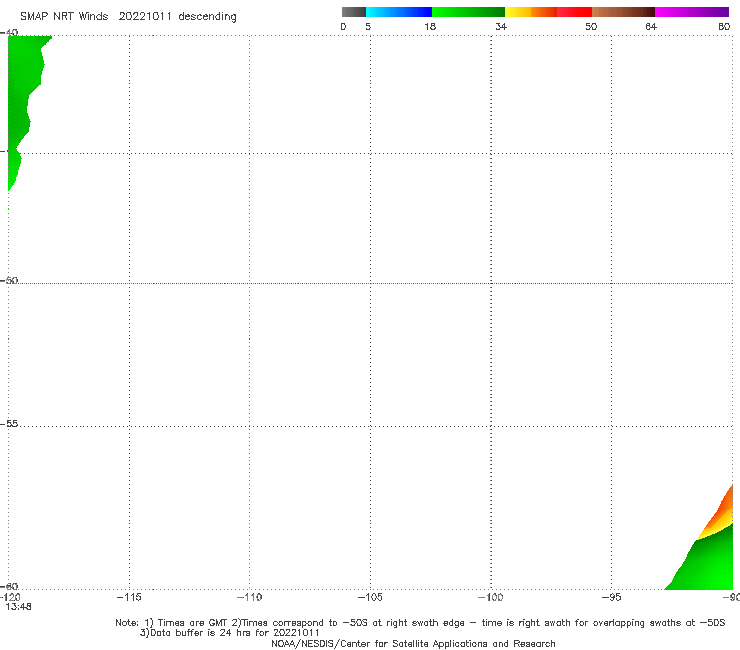Click the green segment of the color bar
740x650 pixels.
pos(468,12)
